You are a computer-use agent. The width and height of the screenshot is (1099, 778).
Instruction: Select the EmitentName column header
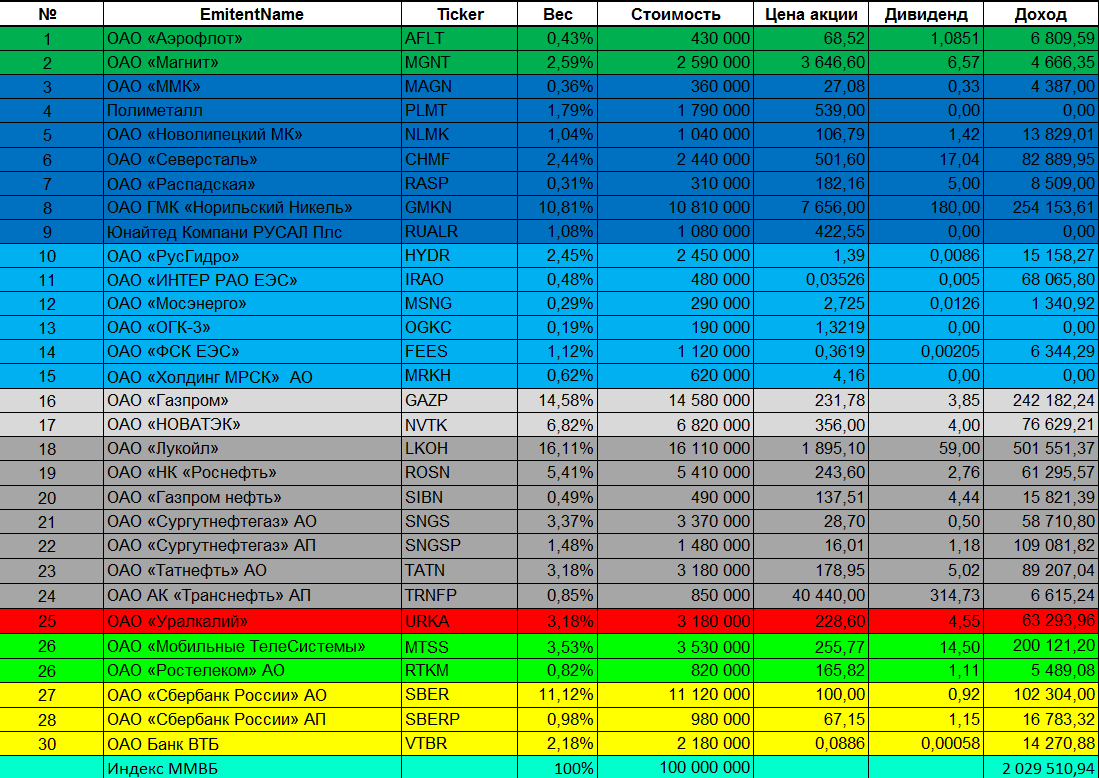tap(252, 14)
